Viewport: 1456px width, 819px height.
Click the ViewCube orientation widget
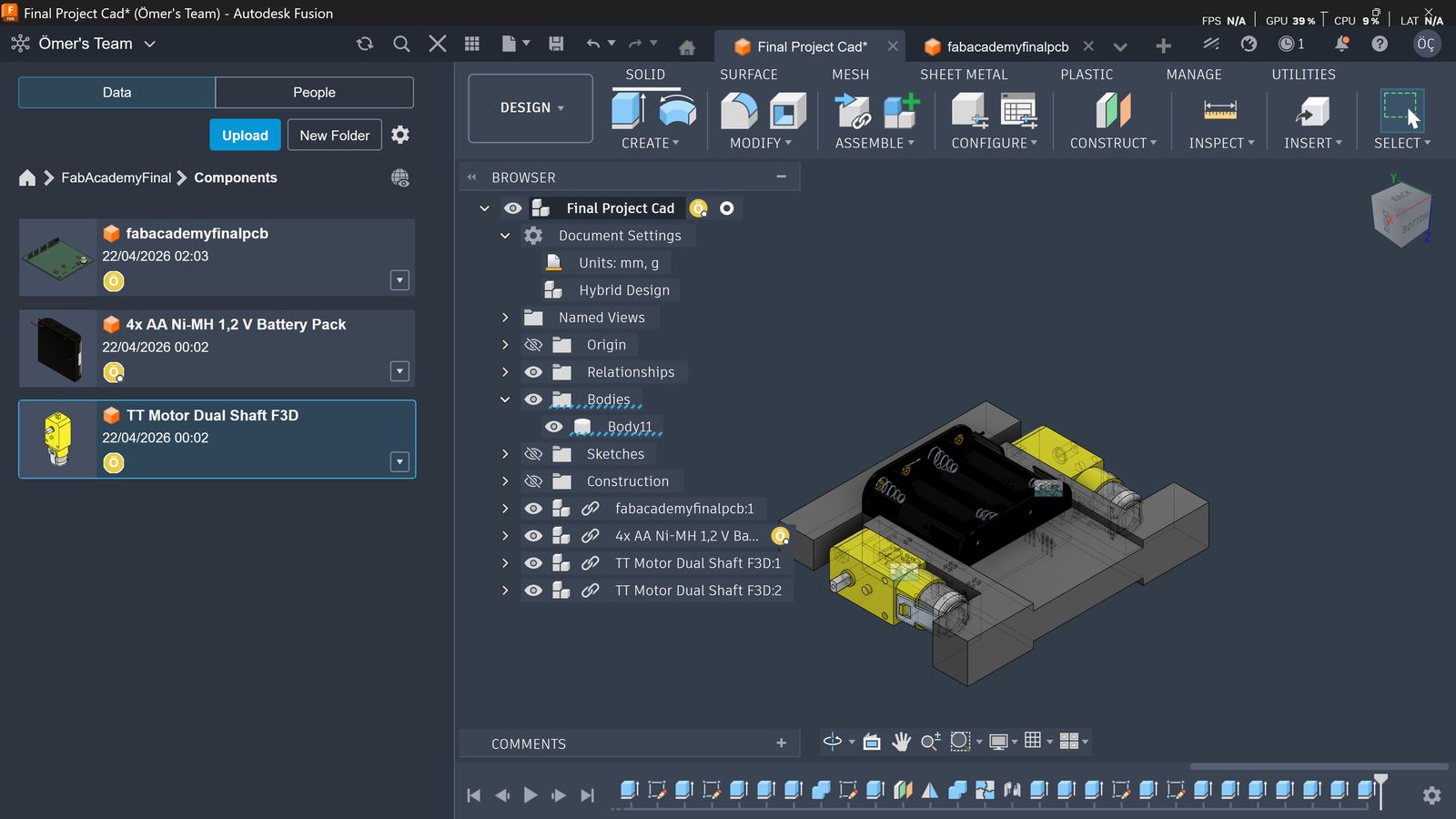coord(1401,215)
